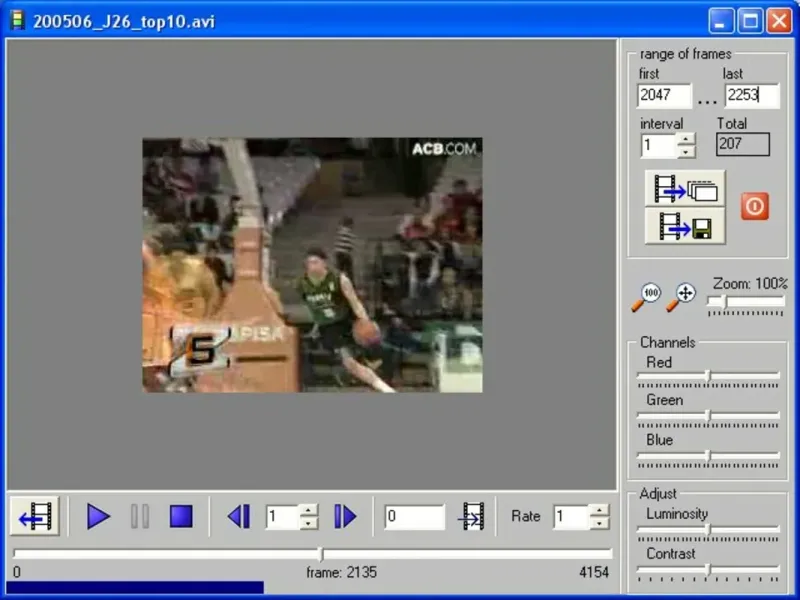Viewport: 800px width, 600px height.
Task: Click the film strip back arrow icon
Action: click(35, 516)
